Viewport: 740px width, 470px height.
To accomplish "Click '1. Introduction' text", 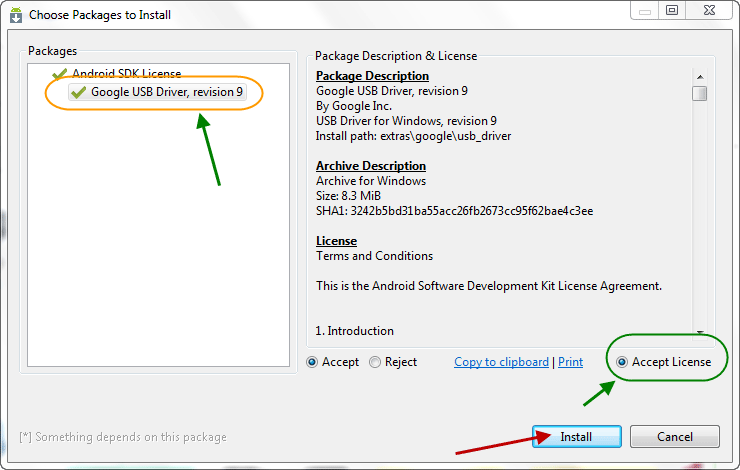I will [354, 331].
